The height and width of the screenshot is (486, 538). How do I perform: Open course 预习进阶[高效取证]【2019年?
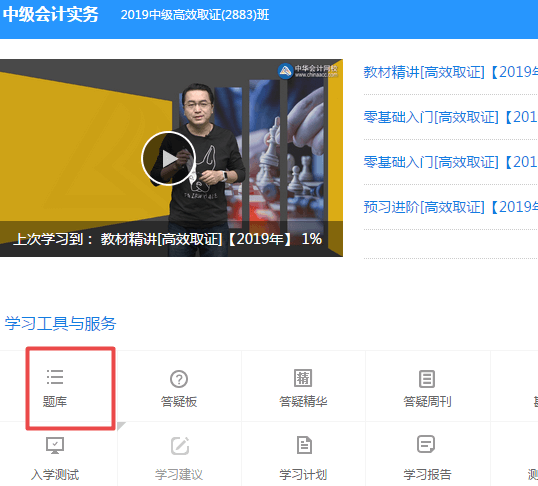click(x=451, y=207)
